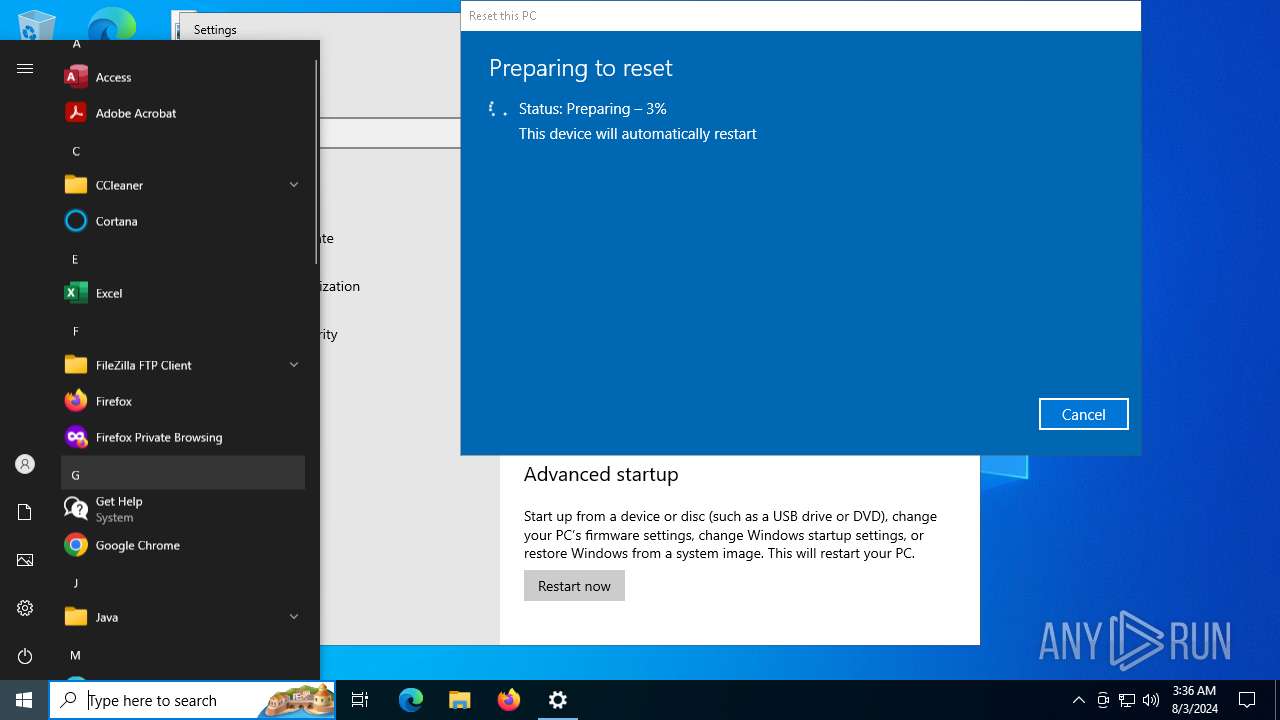The width and height of the screenshot is (1280, 720).
Task: Open Access from the Start menu
Action: [183, 77]
